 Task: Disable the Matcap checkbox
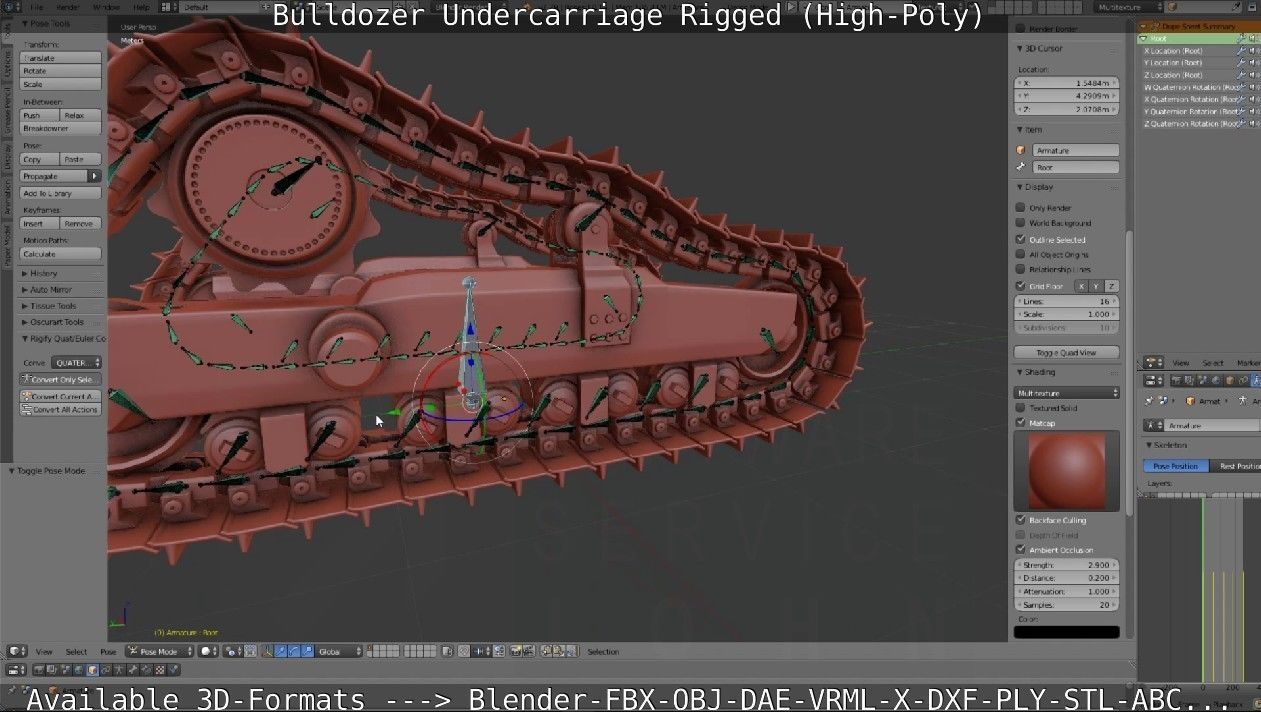1021,423
